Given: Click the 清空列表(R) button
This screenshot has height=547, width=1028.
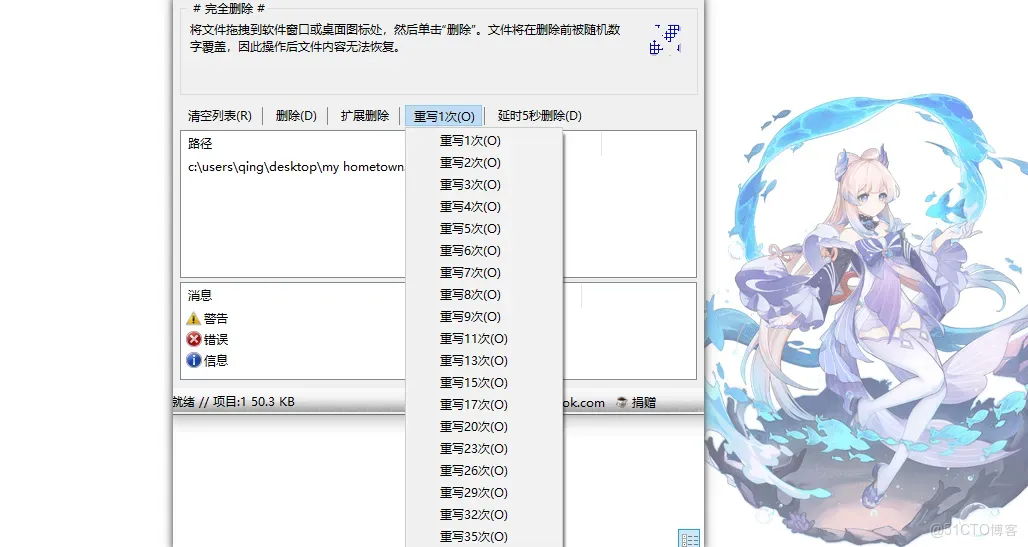Looking at the screenshot, I should [220, 116].
